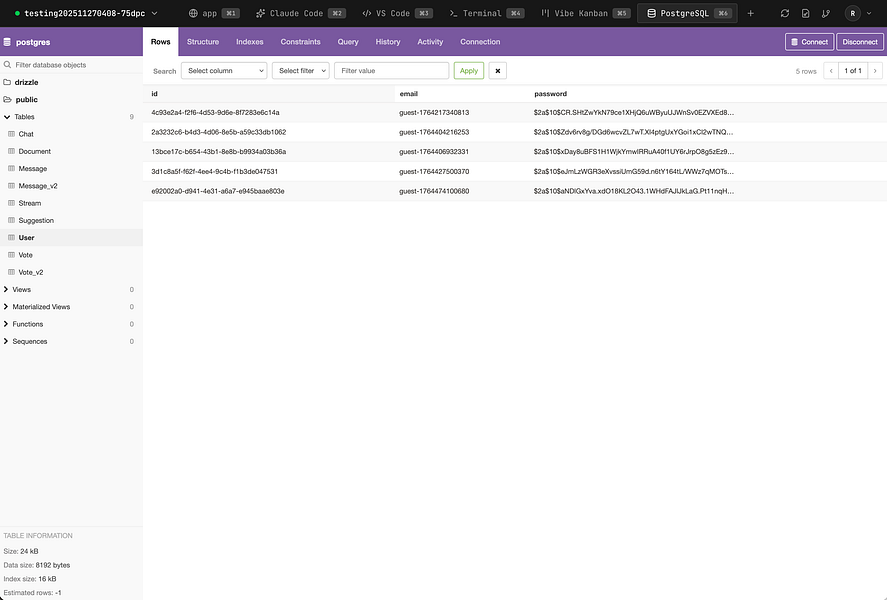Click the Stream table icon
887x600 pixels.
pos(11,203)
